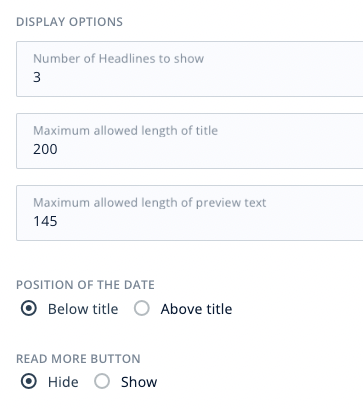Click the value 145 in the preview text field
The image size is (363, 409).
tap(45, 221)
